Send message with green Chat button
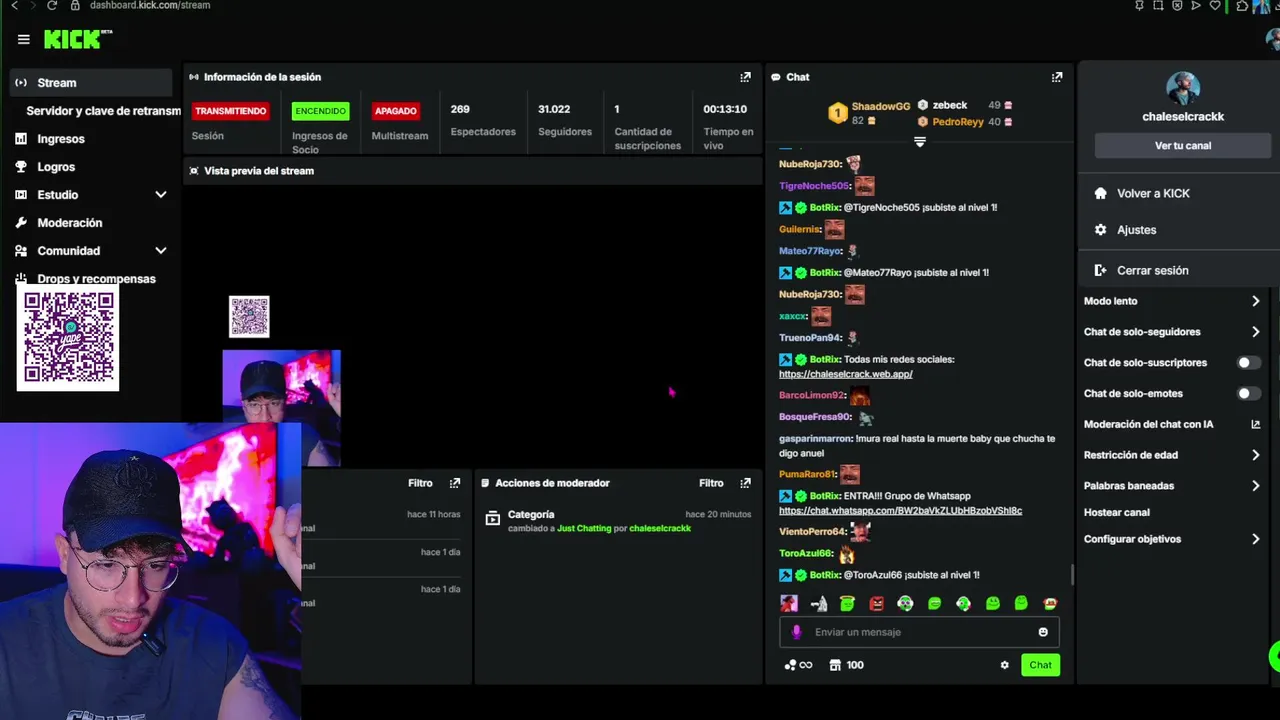 [1040, 665]
